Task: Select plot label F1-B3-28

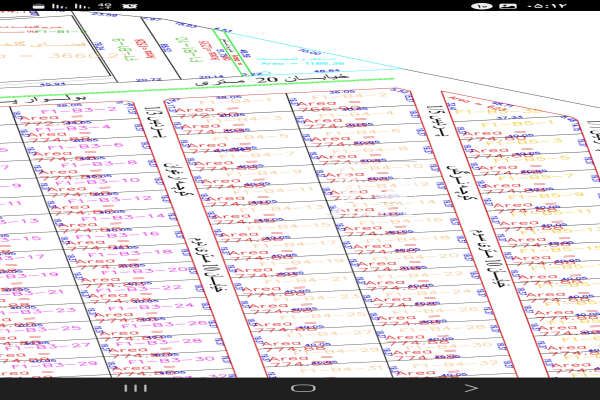Action: tap(158, 343)
